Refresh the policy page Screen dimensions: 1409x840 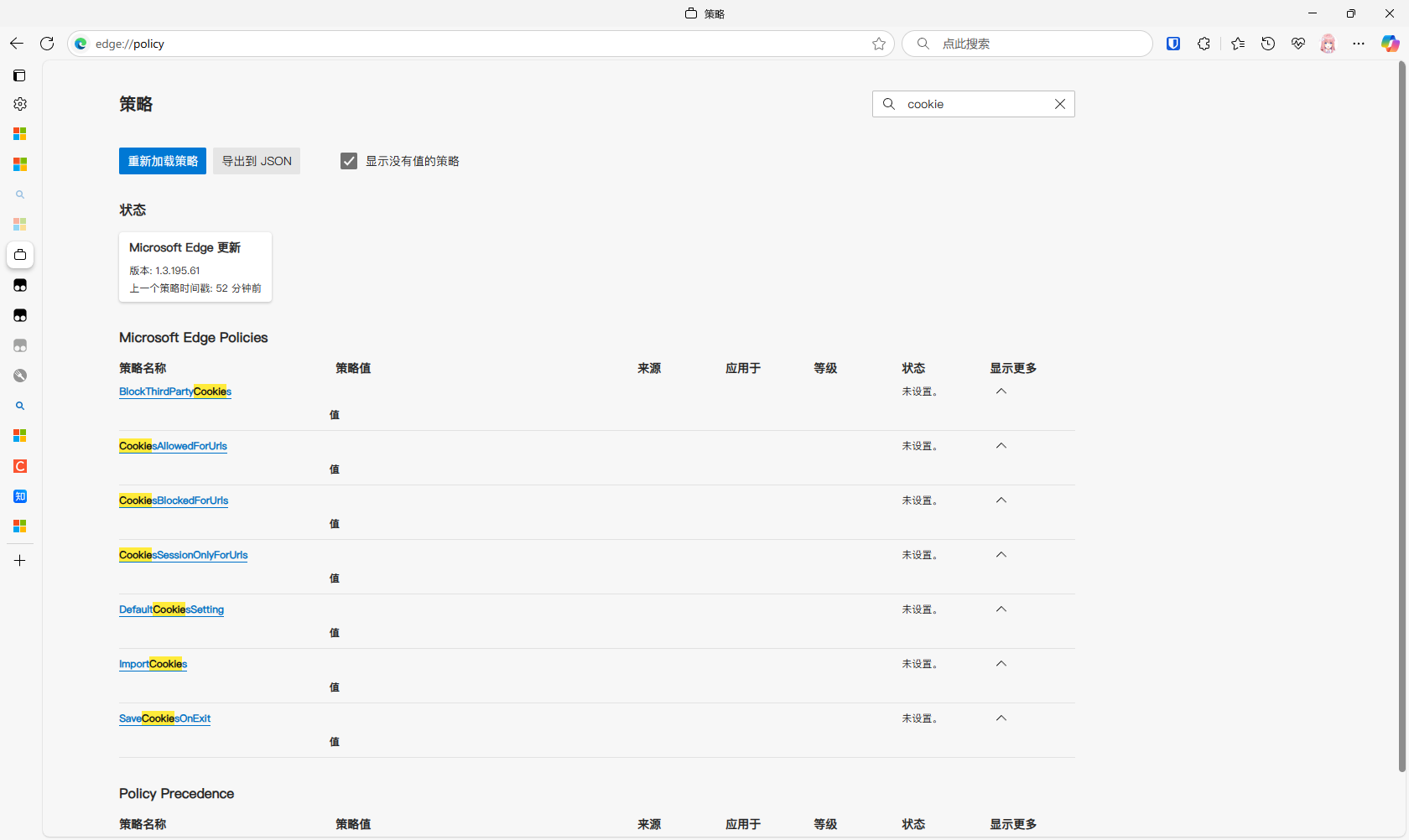[47, 44]
